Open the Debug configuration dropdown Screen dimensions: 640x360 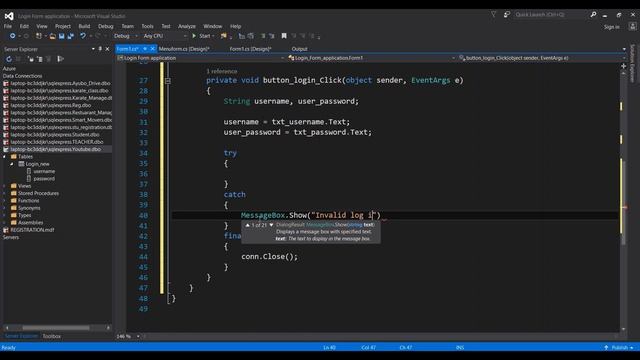[125, 36]
